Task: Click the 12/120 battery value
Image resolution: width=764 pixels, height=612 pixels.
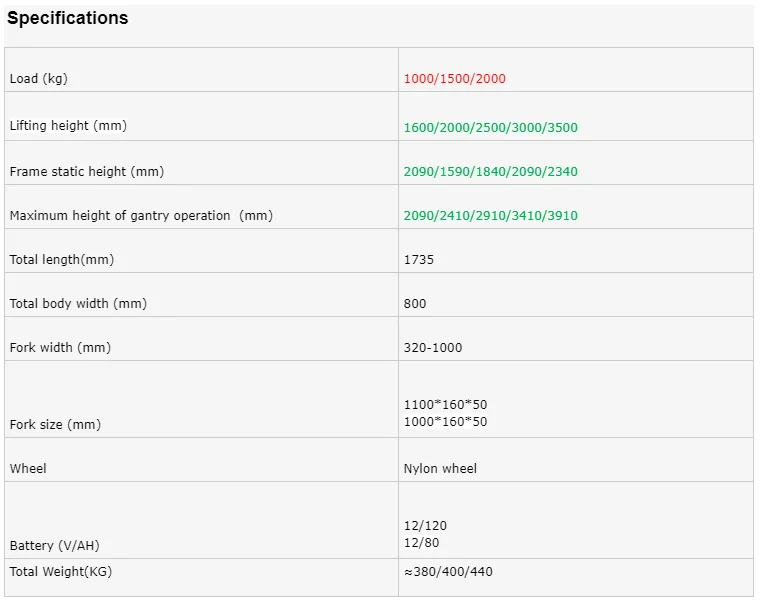Action: coord(425,526)
